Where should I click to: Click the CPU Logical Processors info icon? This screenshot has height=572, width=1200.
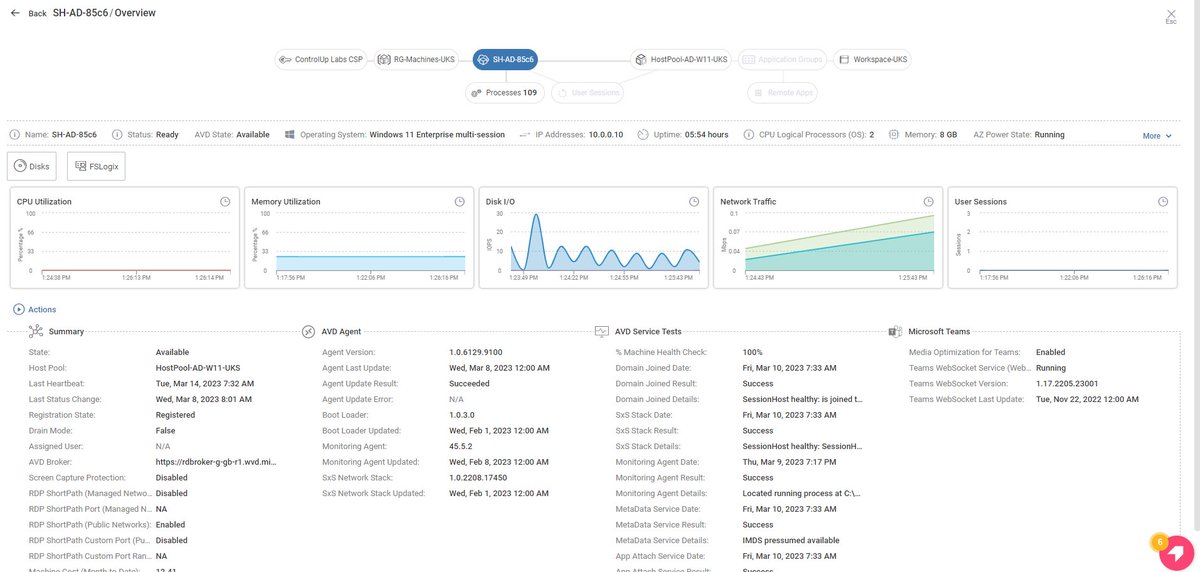click(x=749, y=134)
